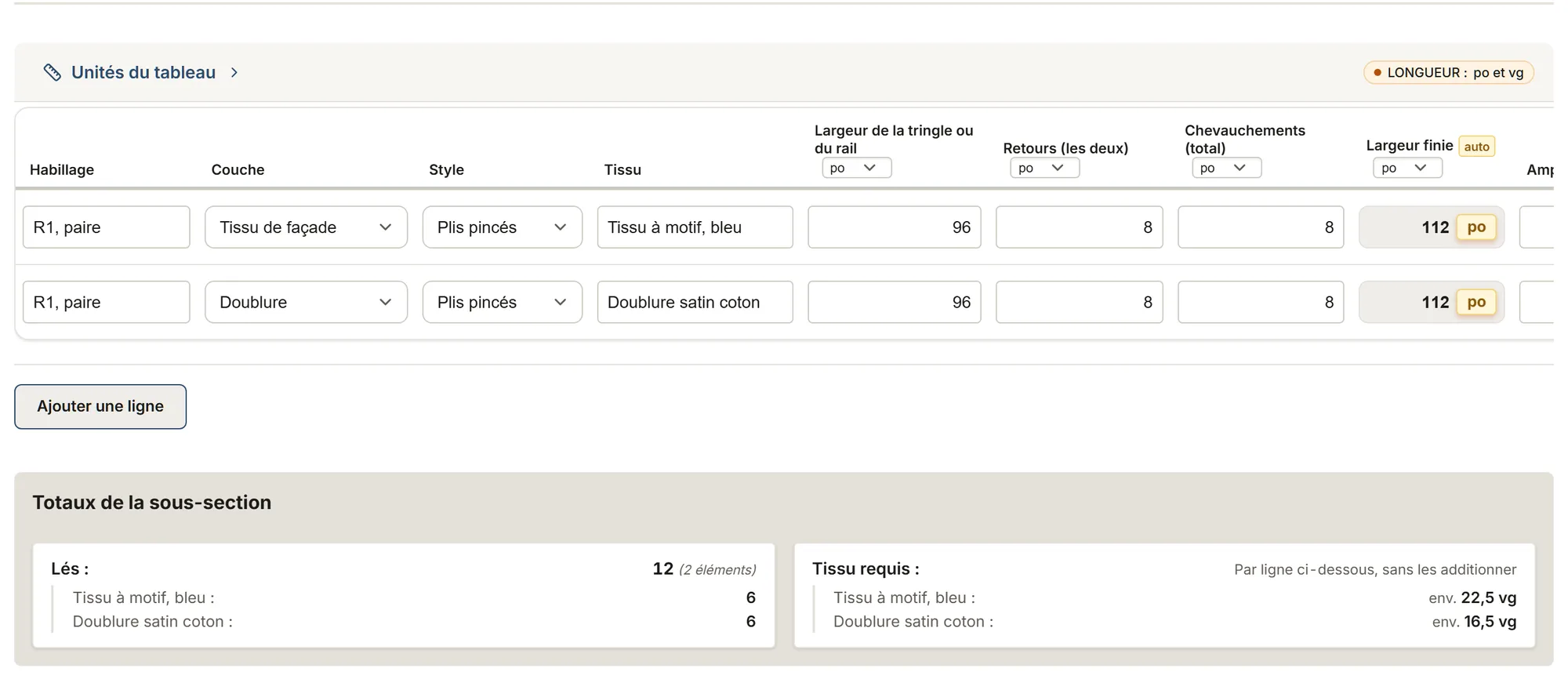Edit the Tissu field reading Doublure satin coton
Viewport: 1568px width, 679px height.
click(x=695, y=302)
